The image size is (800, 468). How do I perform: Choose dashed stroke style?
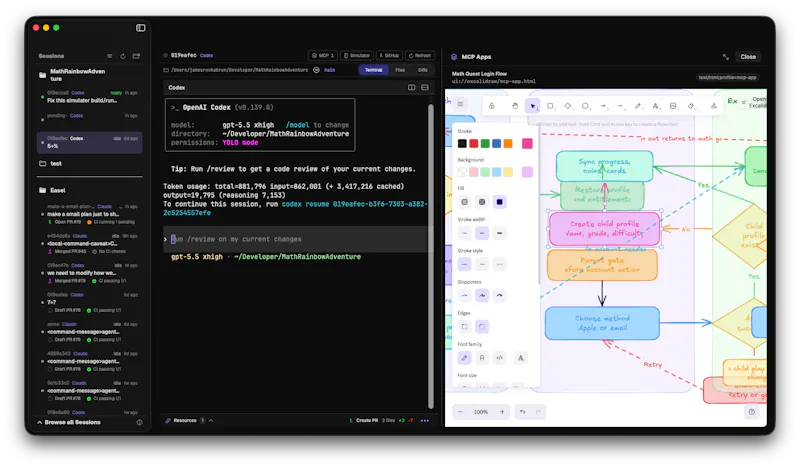482,264
